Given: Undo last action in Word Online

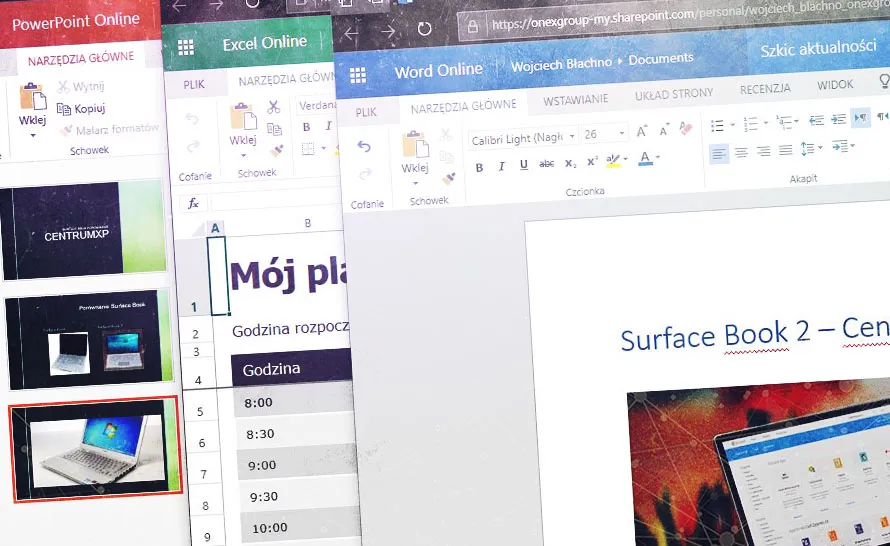Looking at the screenshot, I should pyautogui.click(x=364, y=147).
